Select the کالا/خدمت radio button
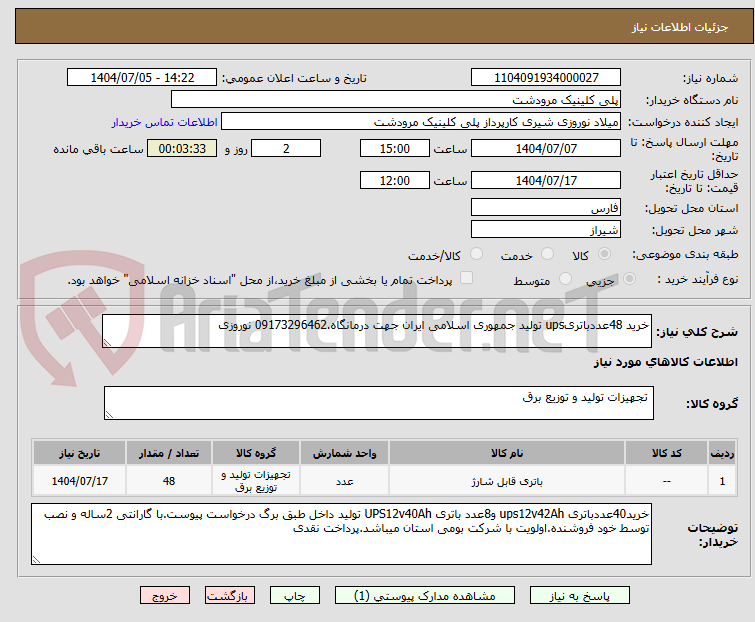This screenshot has height=622, width=755. 477,254
